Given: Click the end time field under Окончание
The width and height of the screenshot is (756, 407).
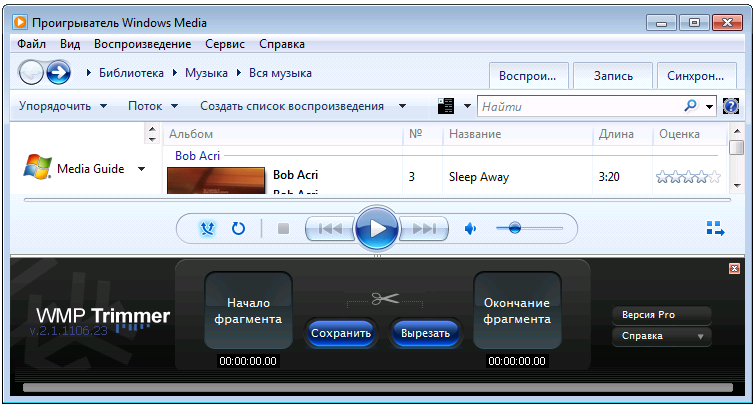Looking at the screenshot, I should click(517, 361).
